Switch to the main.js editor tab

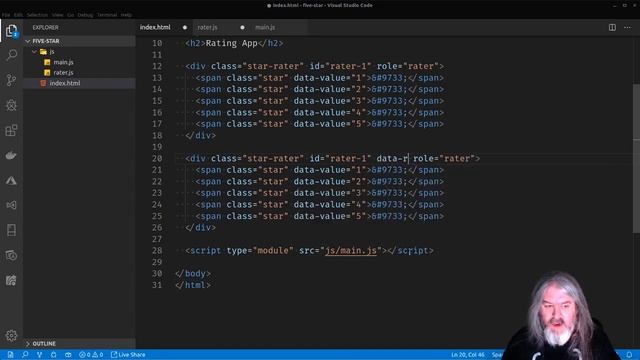point(265,27)
